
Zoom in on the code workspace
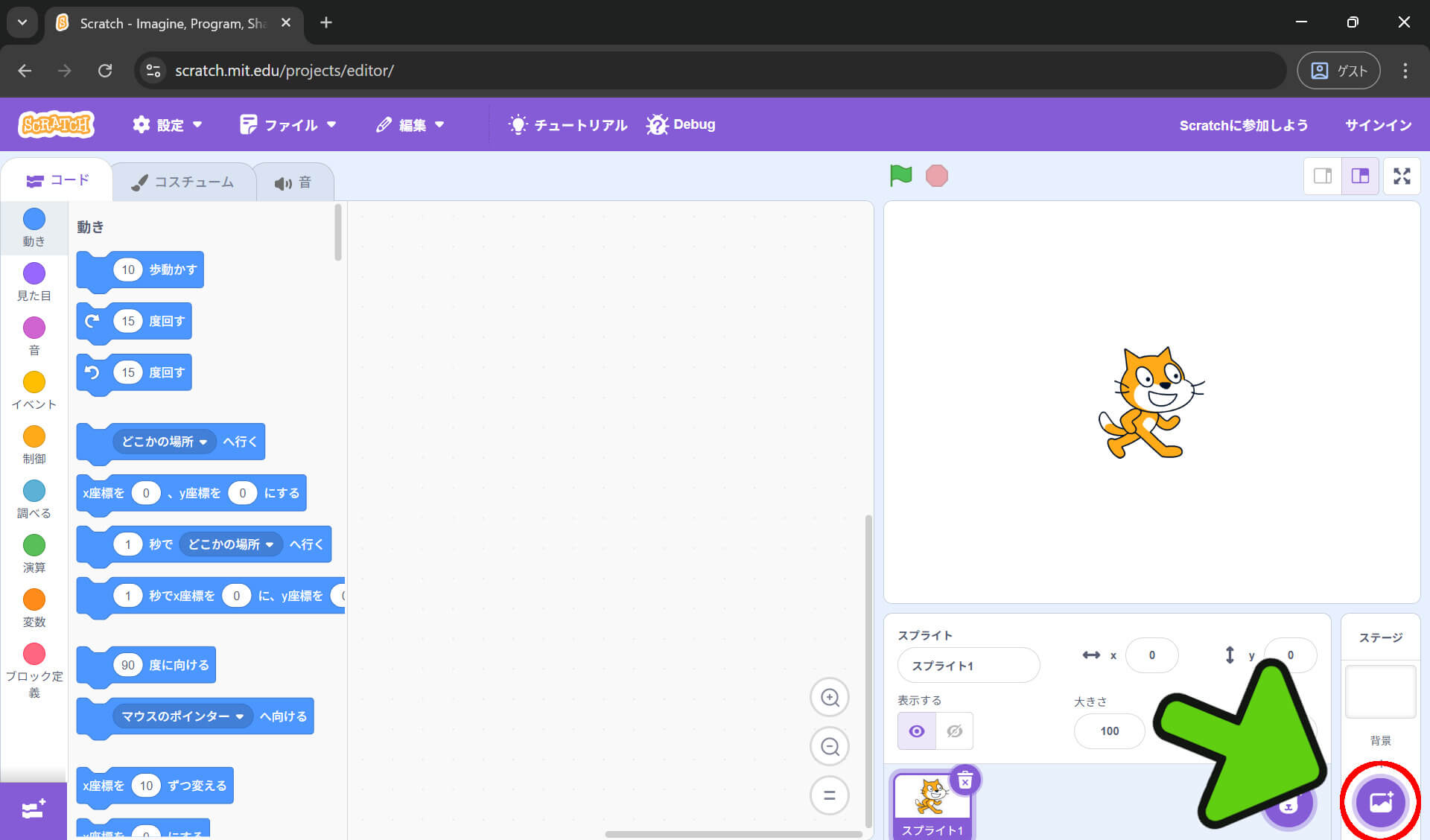coord(830,698)
